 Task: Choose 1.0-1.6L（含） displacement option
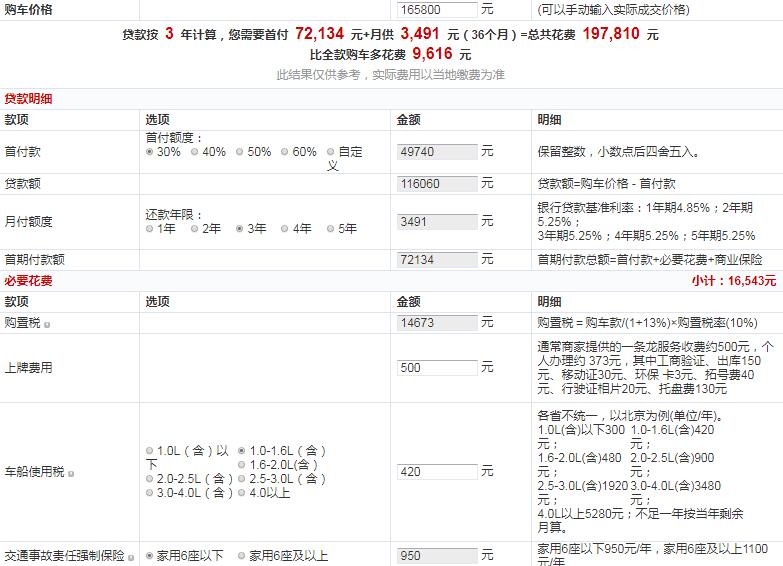(242, 451)
